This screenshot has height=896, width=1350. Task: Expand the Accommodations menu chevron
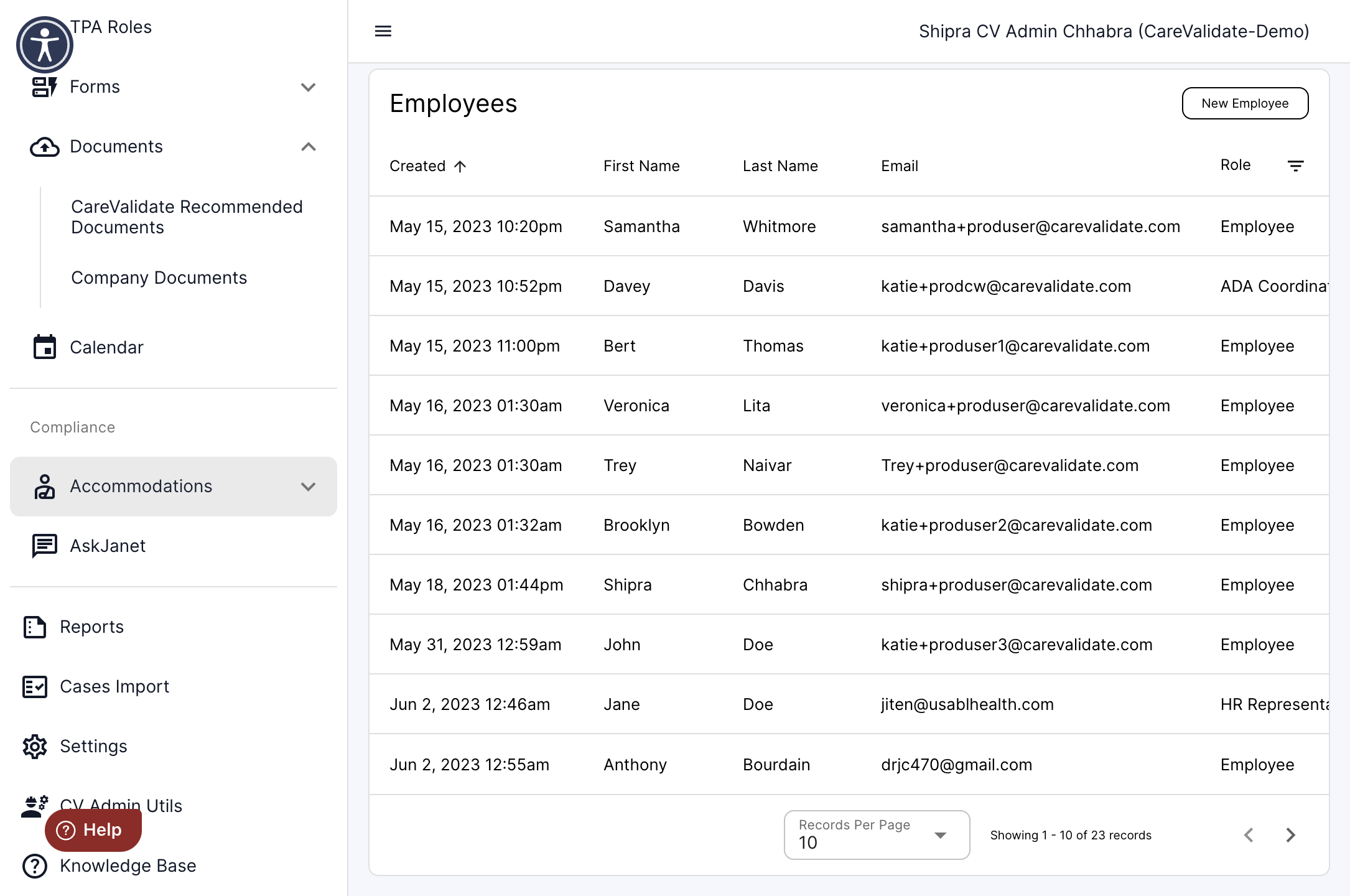click(309, 487)
